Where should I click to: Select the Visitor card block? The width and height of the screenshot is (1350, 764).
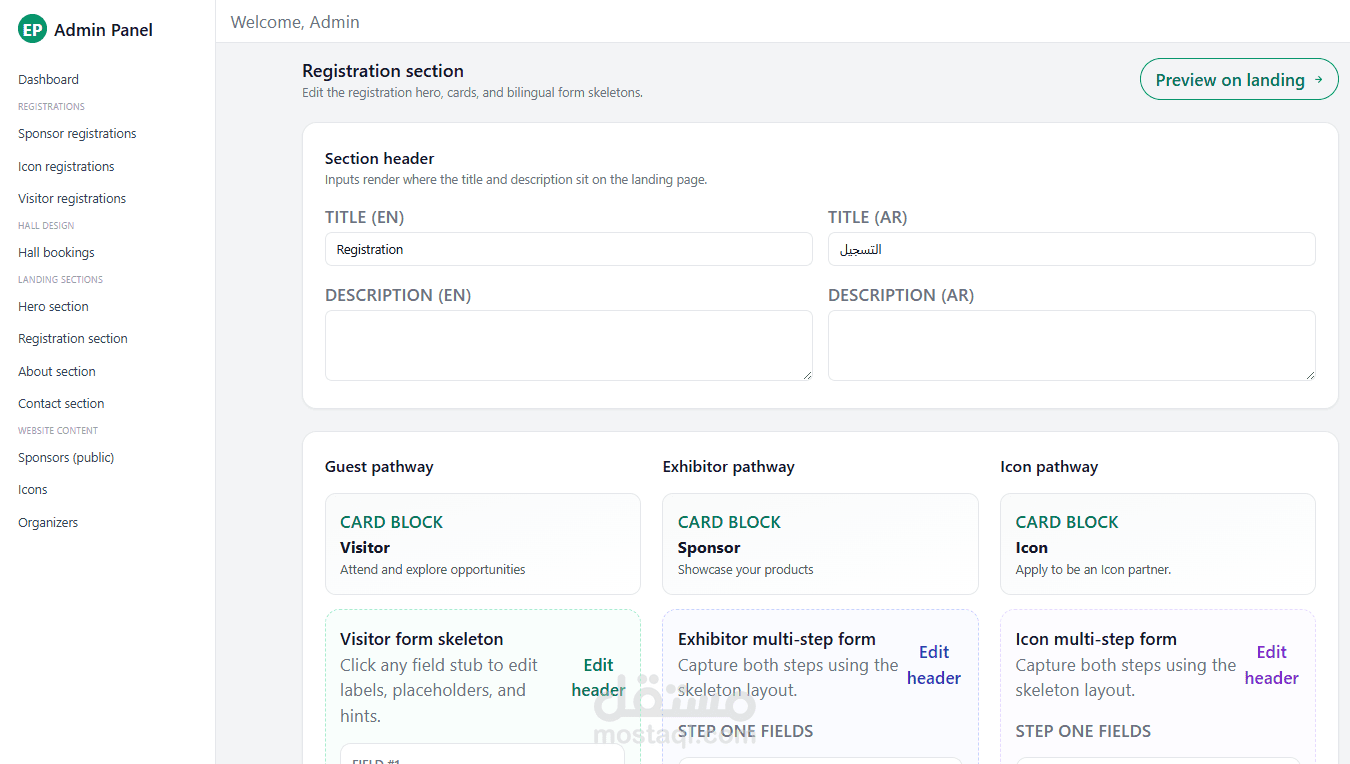482,544
